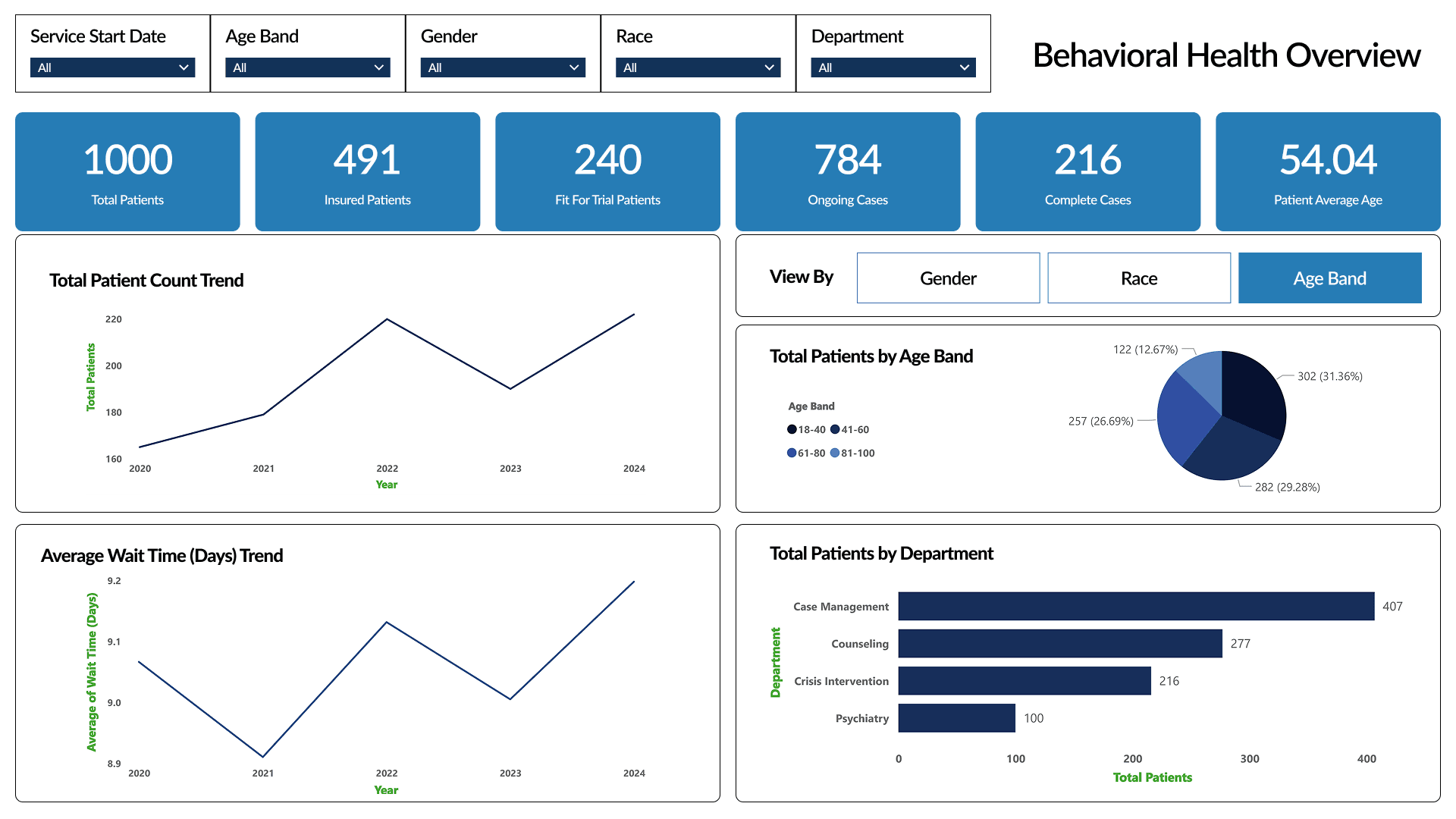The height and width of the screenshot is (819, 1456).
Task: Click the Total Patients card
Action: [x=127, y=171]
